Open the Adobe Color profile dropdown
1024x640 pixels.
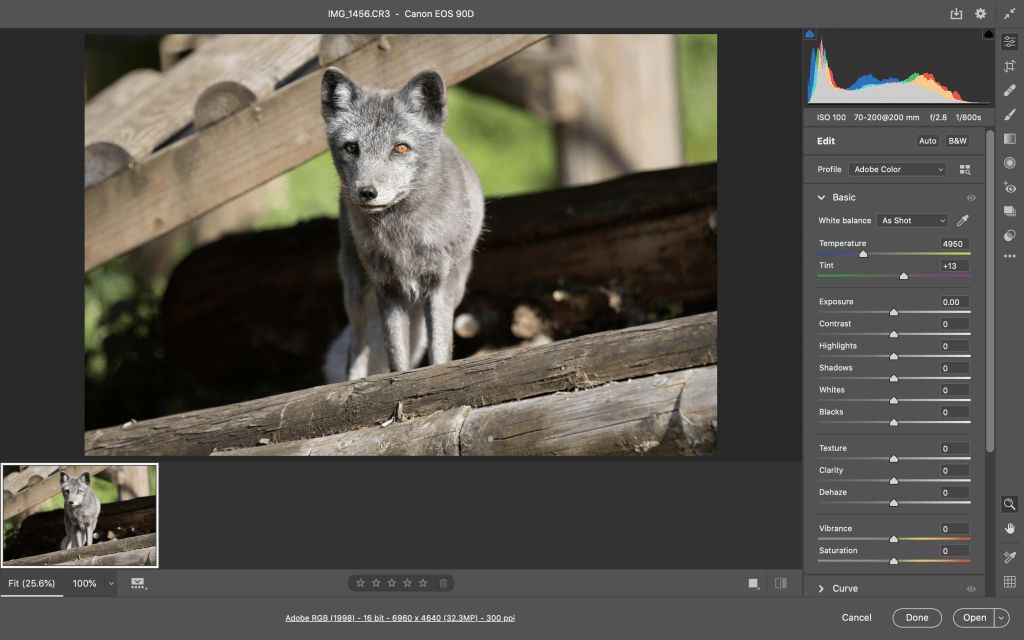pos(897,170)
